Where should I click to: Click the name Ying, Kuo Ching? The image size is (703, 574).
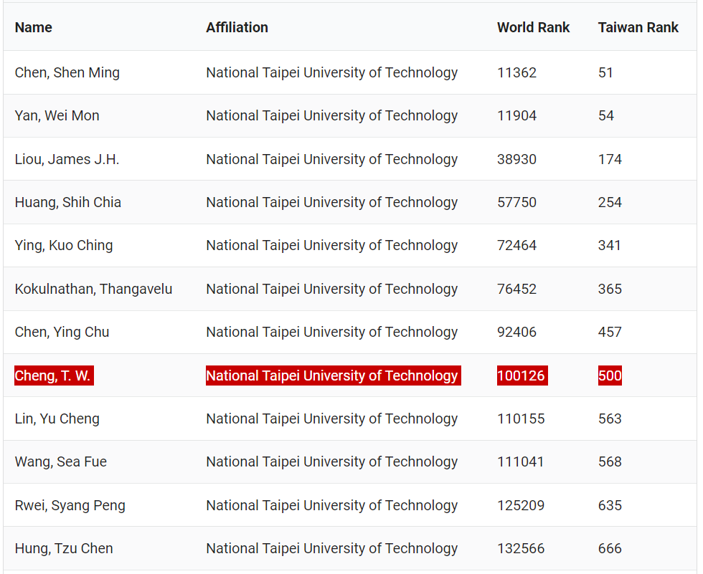point(64,245)
